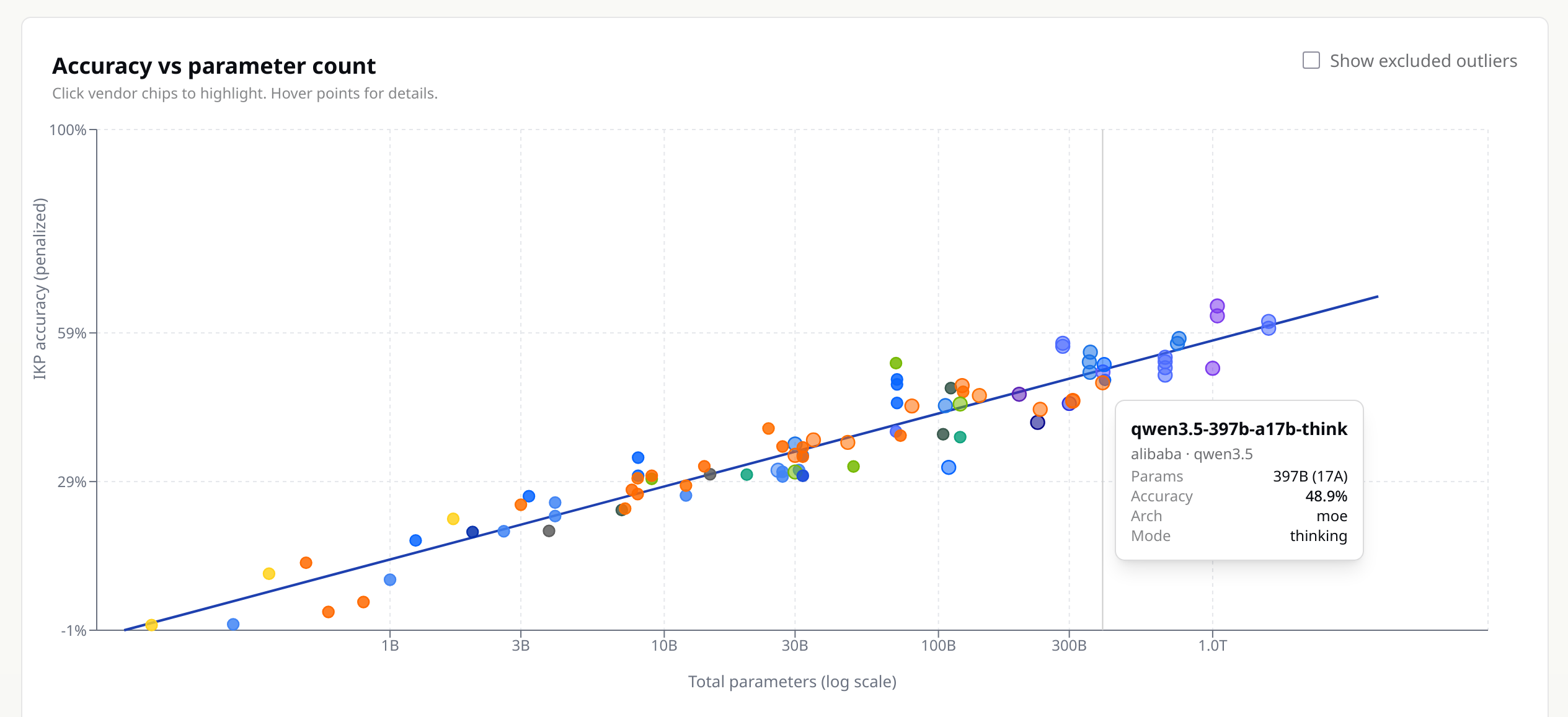Select the blue data point on the 1B gridline
The width and height of the screenshot is (1568, 717).
click(x=390, y=580)
